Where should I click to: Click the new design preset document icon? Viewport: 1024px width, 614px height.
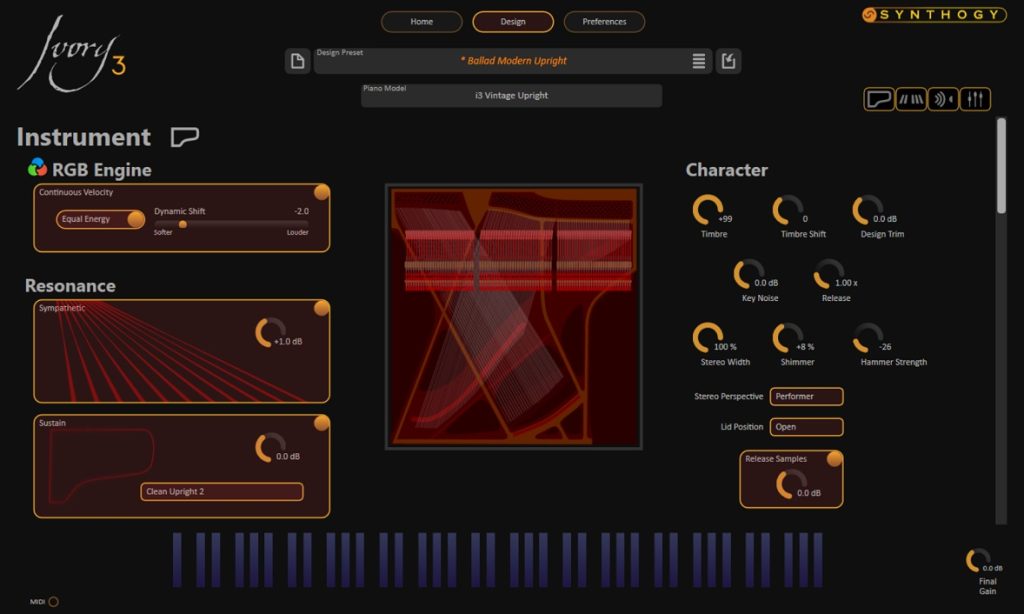pos(297,62)
